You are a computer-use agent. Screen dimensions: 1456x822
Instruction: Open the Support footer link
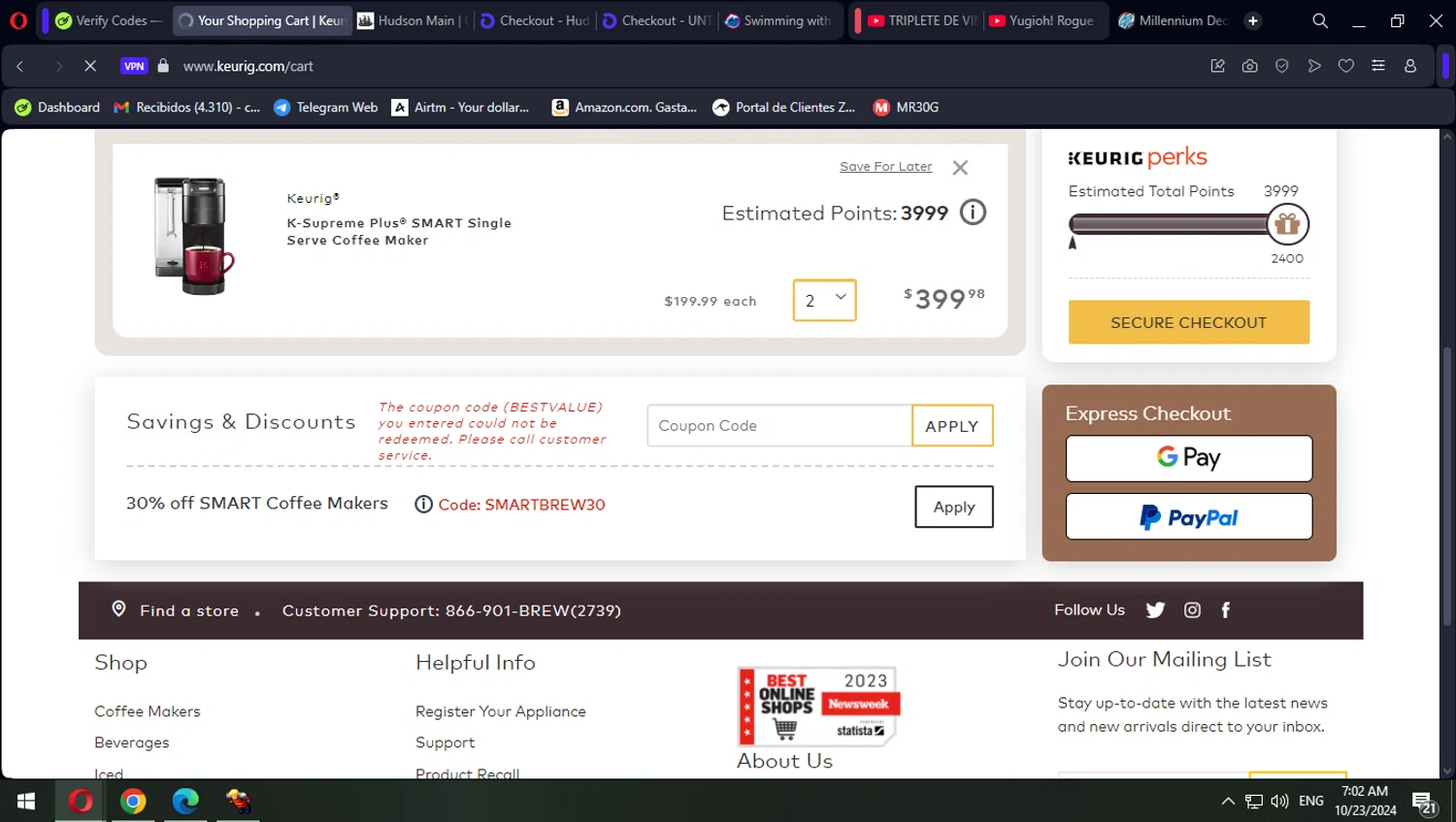445,742
